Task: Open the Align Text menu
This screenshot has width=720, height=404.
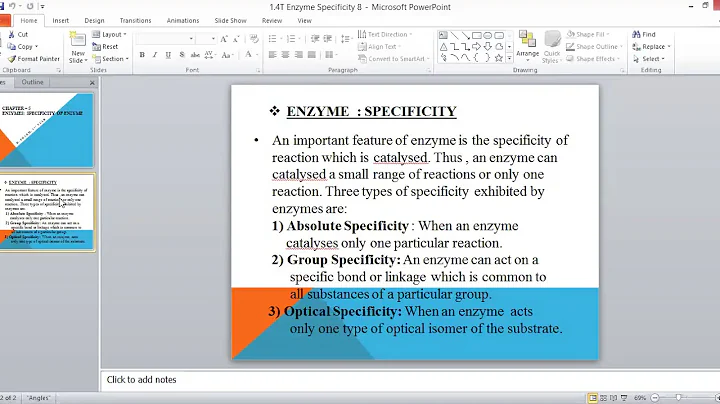Action: click(x=379, y=47)
